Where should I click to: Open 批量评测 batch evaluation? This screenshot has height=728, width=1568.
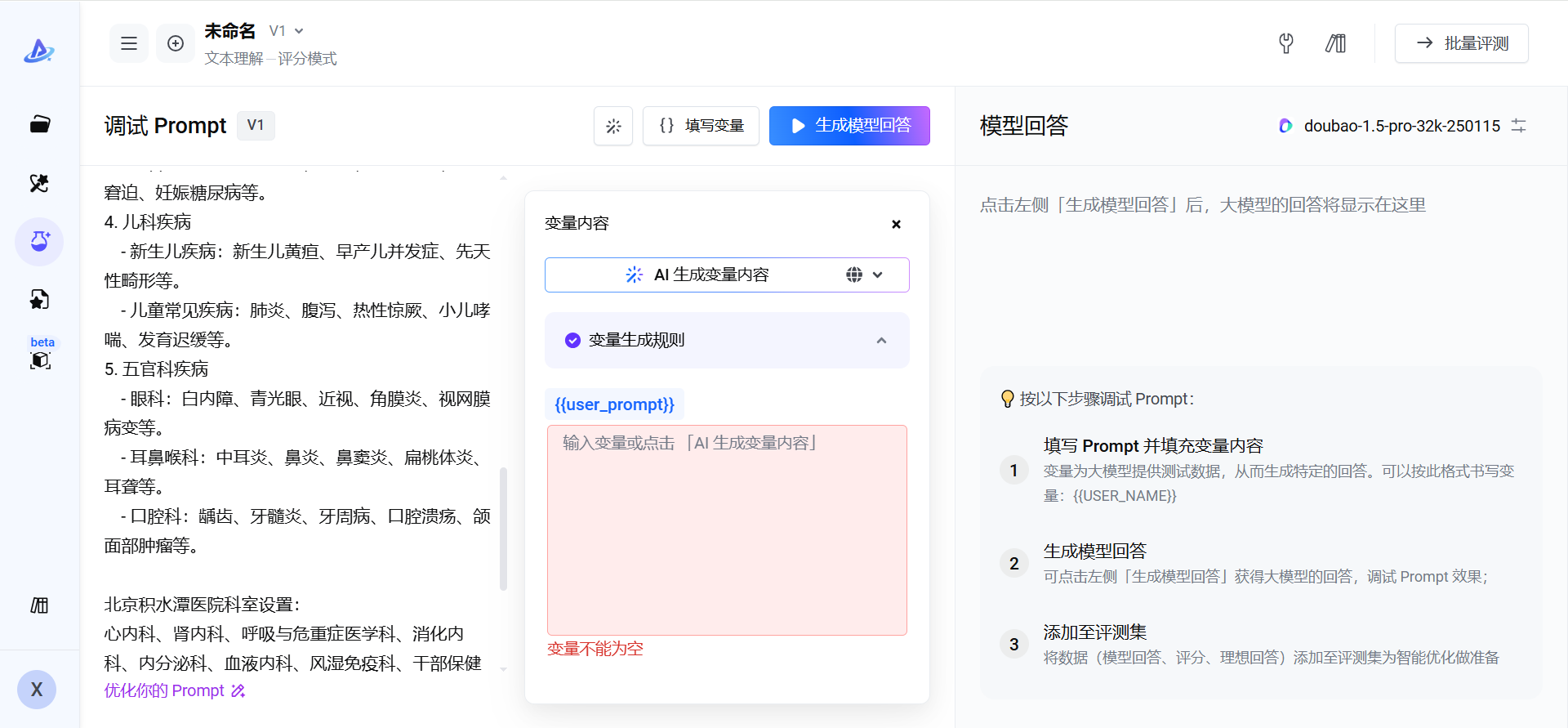point(1461,43)
